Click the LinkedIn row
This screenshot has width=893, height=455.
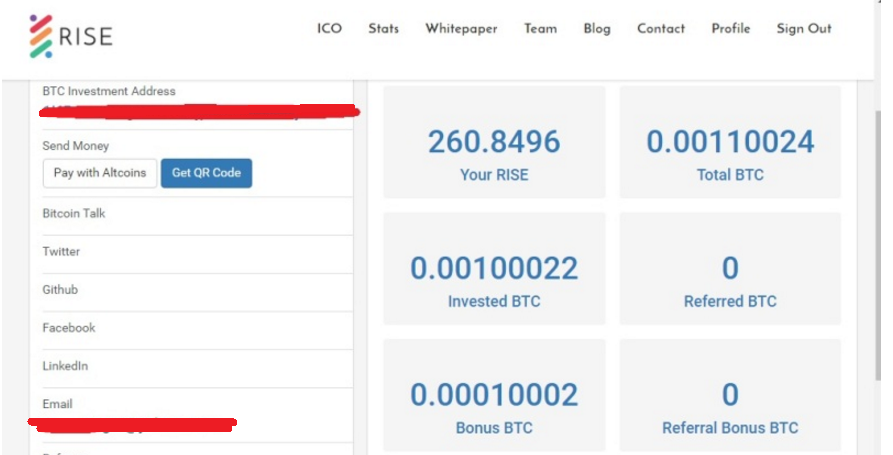point(197,366)
